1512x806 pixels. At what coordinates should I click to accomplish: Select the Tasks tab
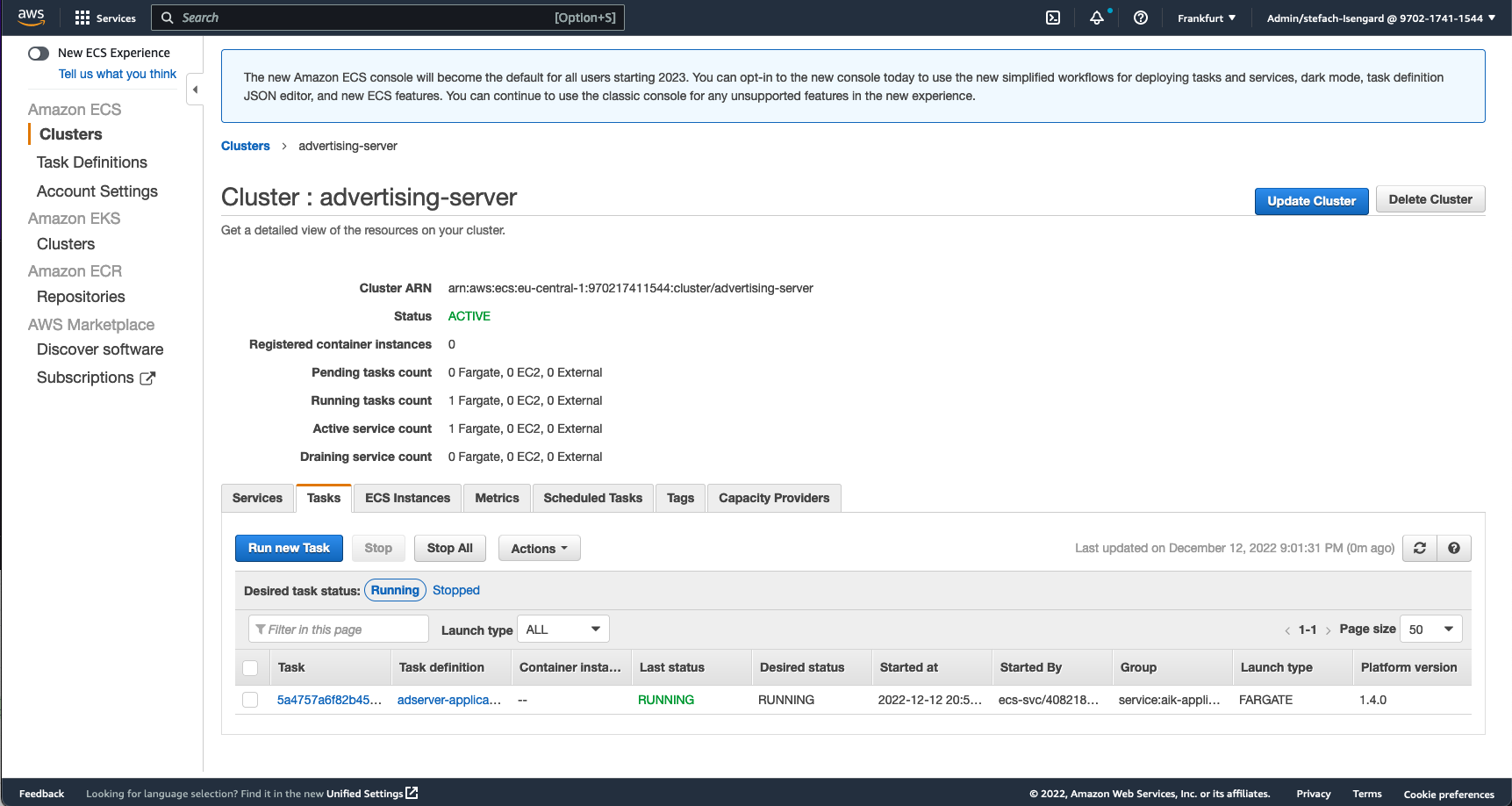(324, 498)
